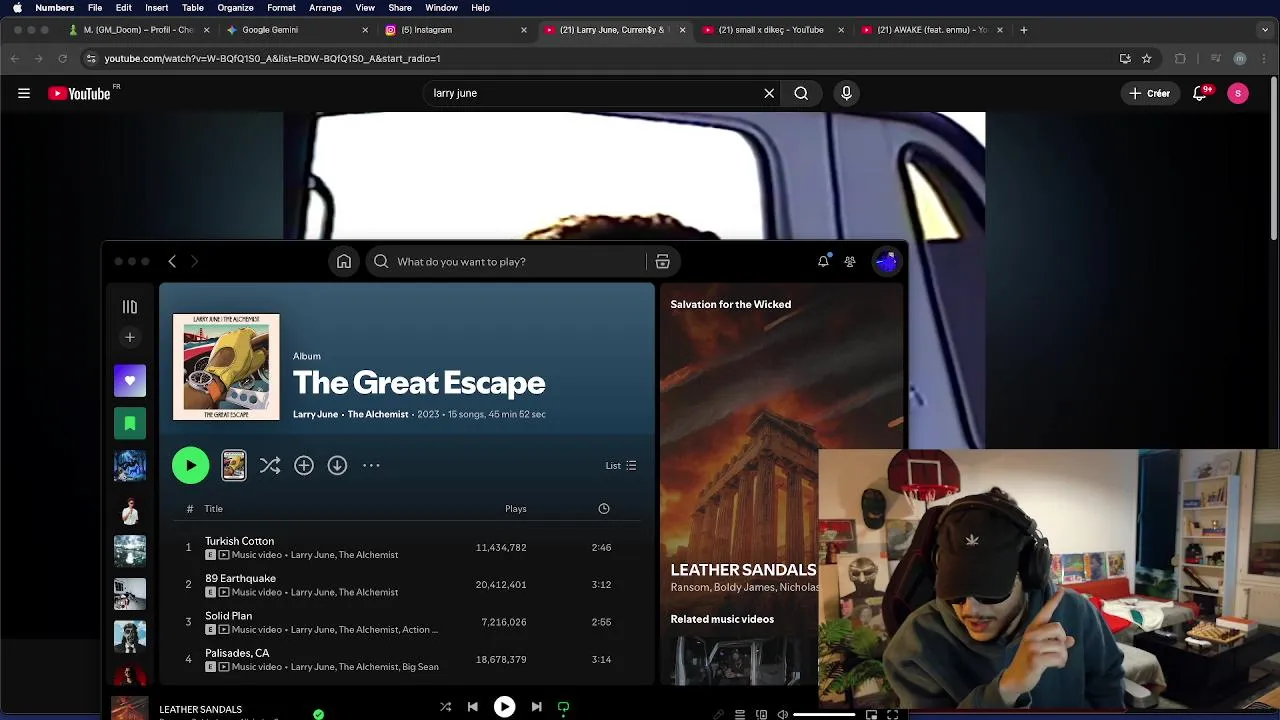The width and height of the screenshot is (1280, 720).
Task: Open Chrome extensions puzzle icon
Action: (x=1180, y=58)
